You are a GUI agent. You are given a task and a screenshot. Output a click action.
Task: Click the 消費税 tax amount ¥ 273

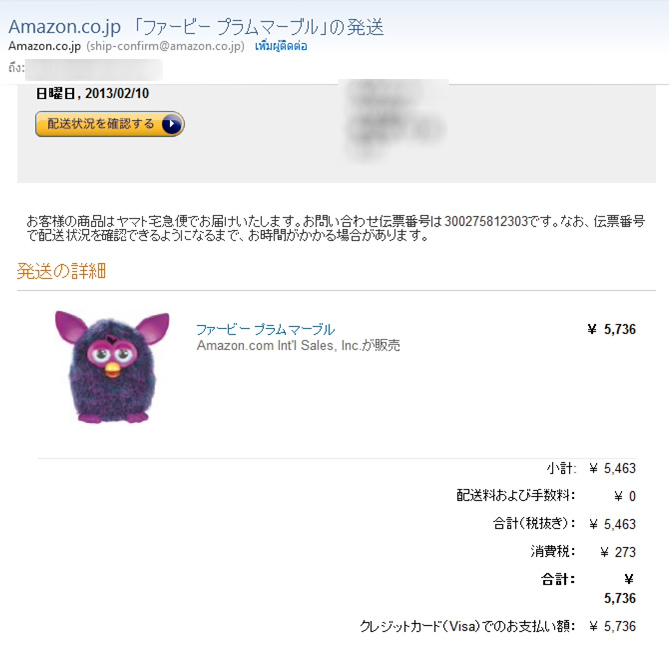[x=618, y=552]
